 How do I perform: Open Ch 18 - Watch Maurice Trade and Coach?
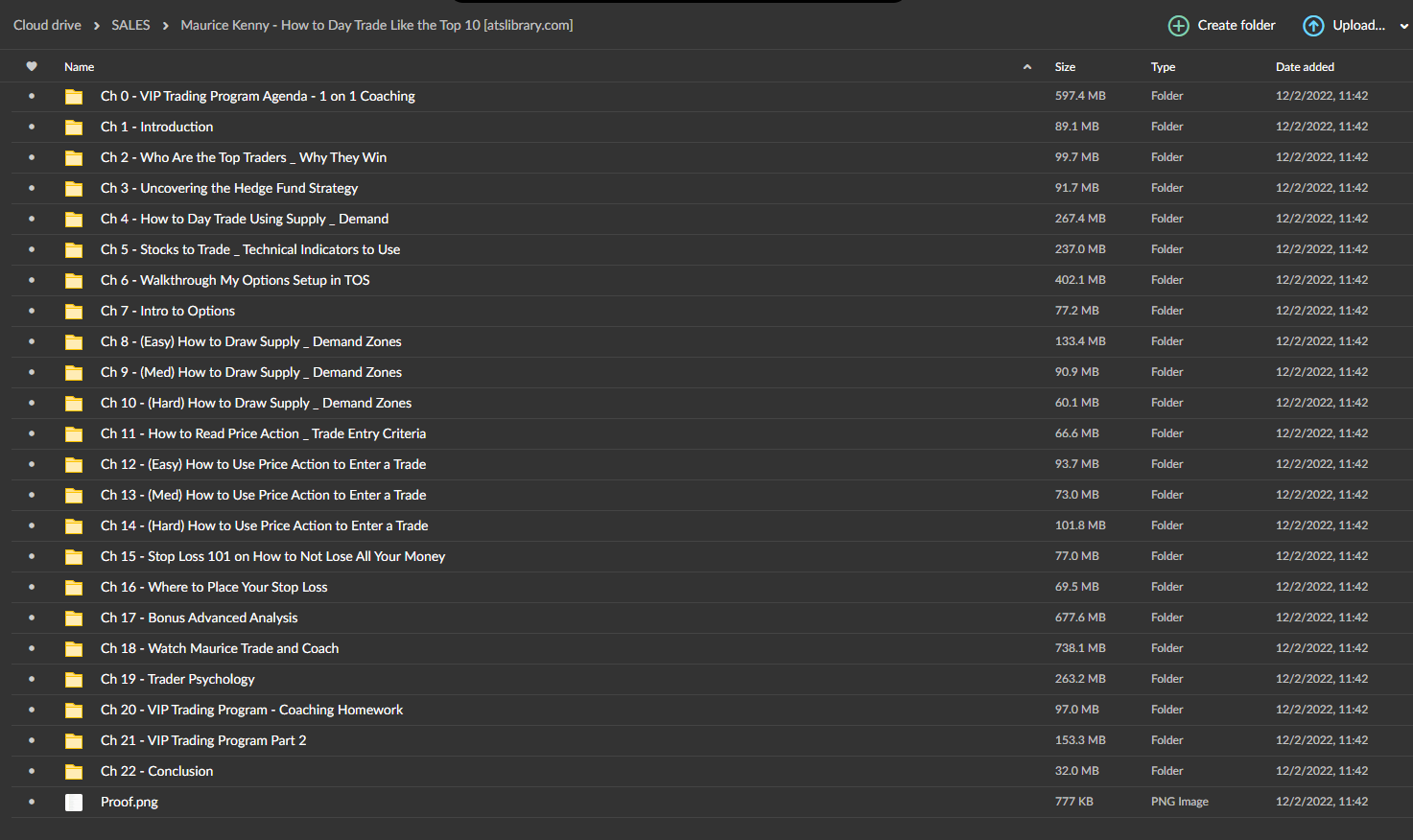220,648
